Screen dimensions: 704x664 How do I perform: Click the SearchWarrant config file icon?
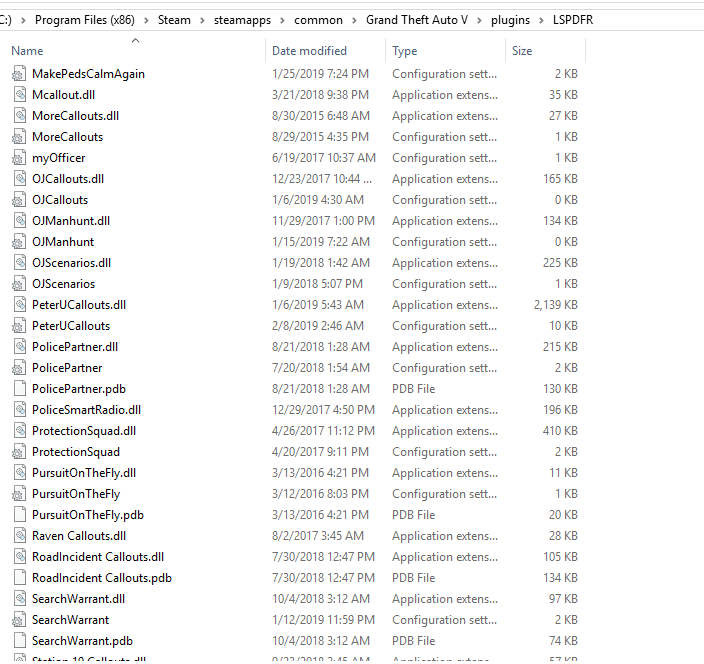click(19, 620)
